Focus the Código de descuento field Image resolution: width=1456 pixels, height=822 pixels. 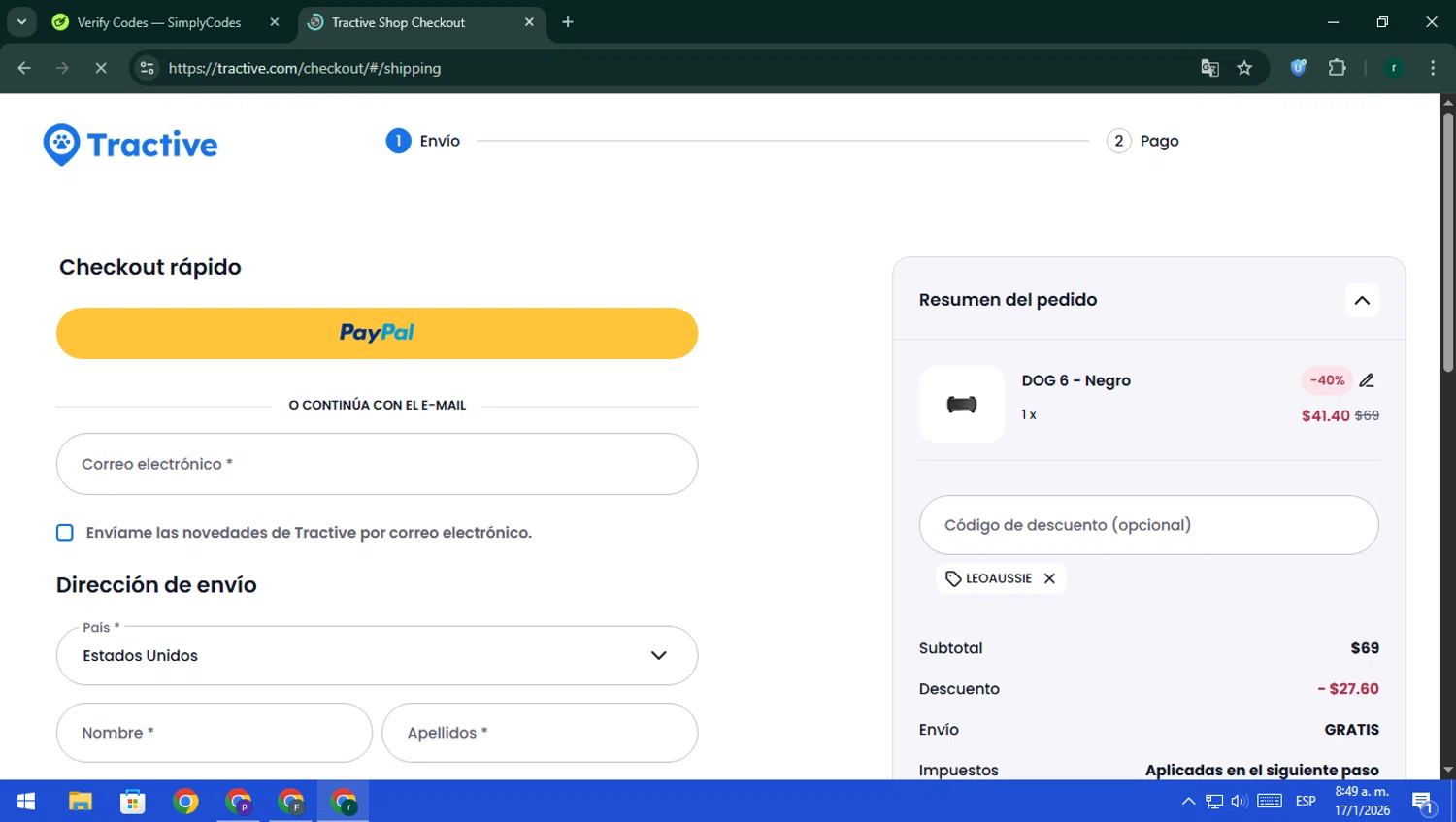[x=1148, y=525]
